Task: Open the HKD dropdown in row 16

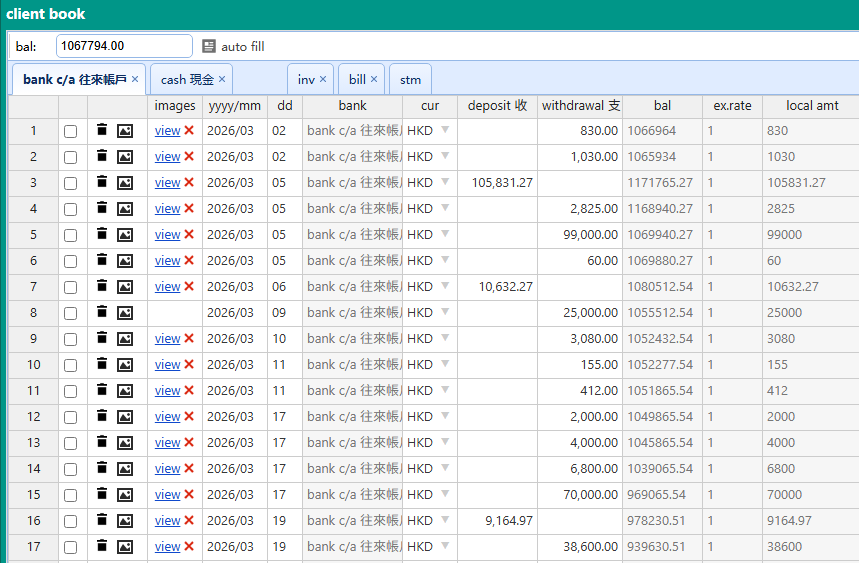Action: tap(445, 520)
